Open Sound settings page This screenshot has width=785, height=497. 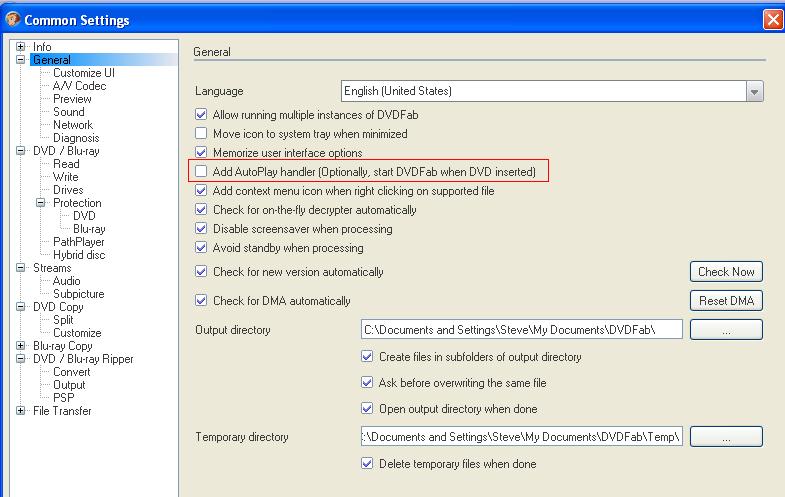pos(69,112)
